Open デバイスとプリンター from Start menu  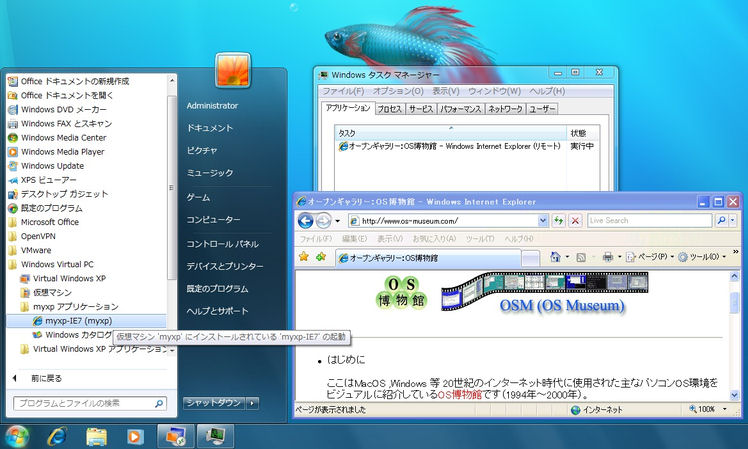(x=225, y=266)
